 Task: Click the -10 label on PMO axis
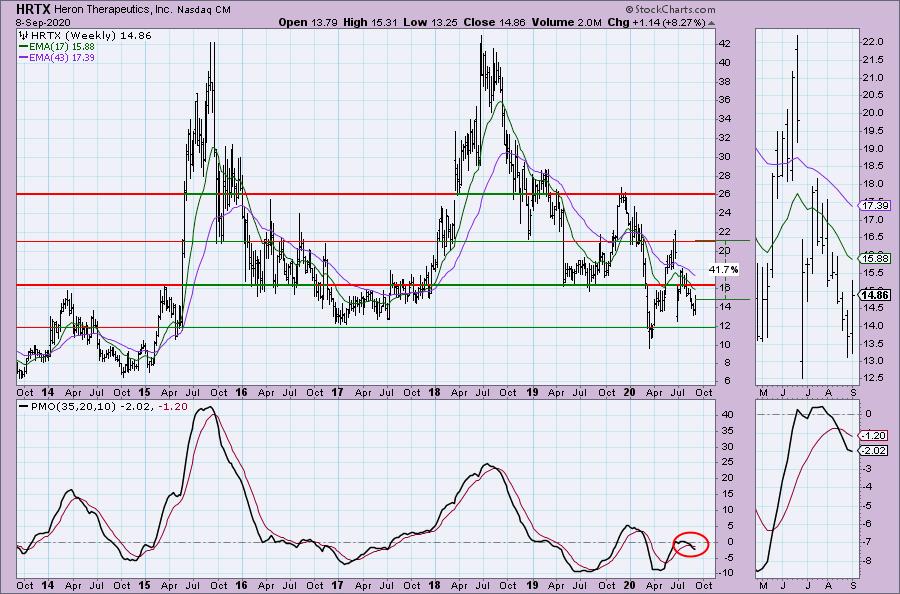(x=724, y=573)
